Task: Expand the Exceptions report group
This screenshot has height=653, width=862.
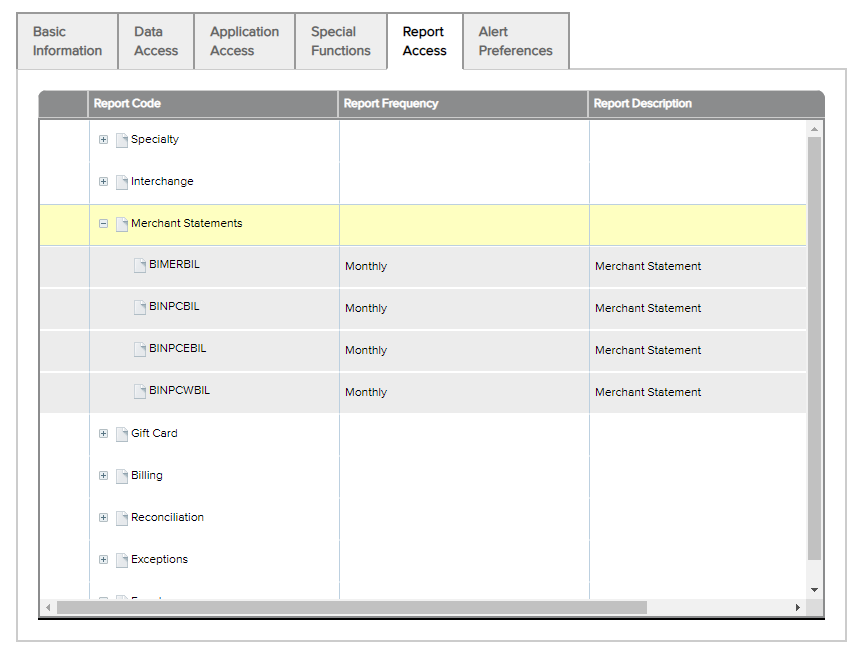Action: point(103,560)
